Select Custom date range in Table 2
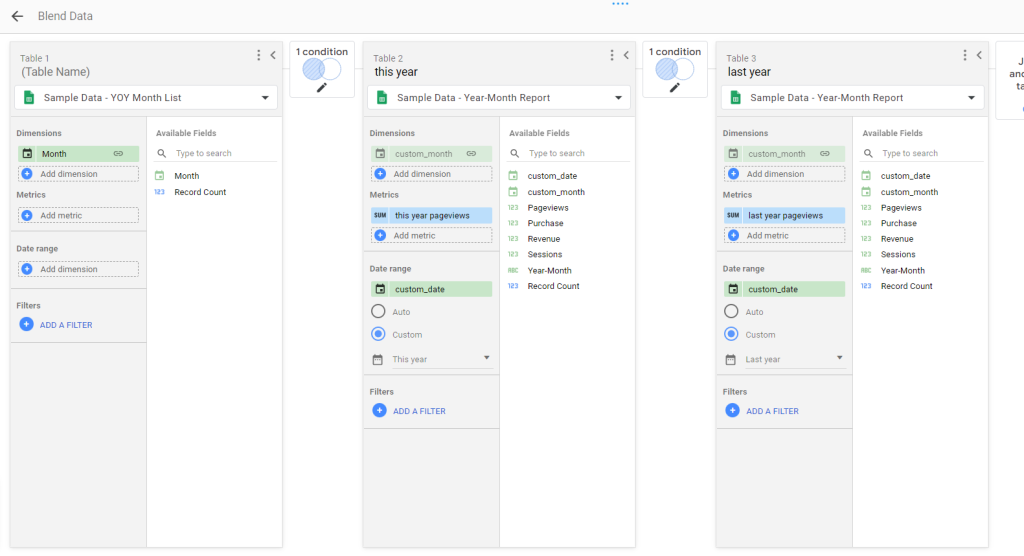This screenshot has height=556, width=1024. [x=378, y=335]
